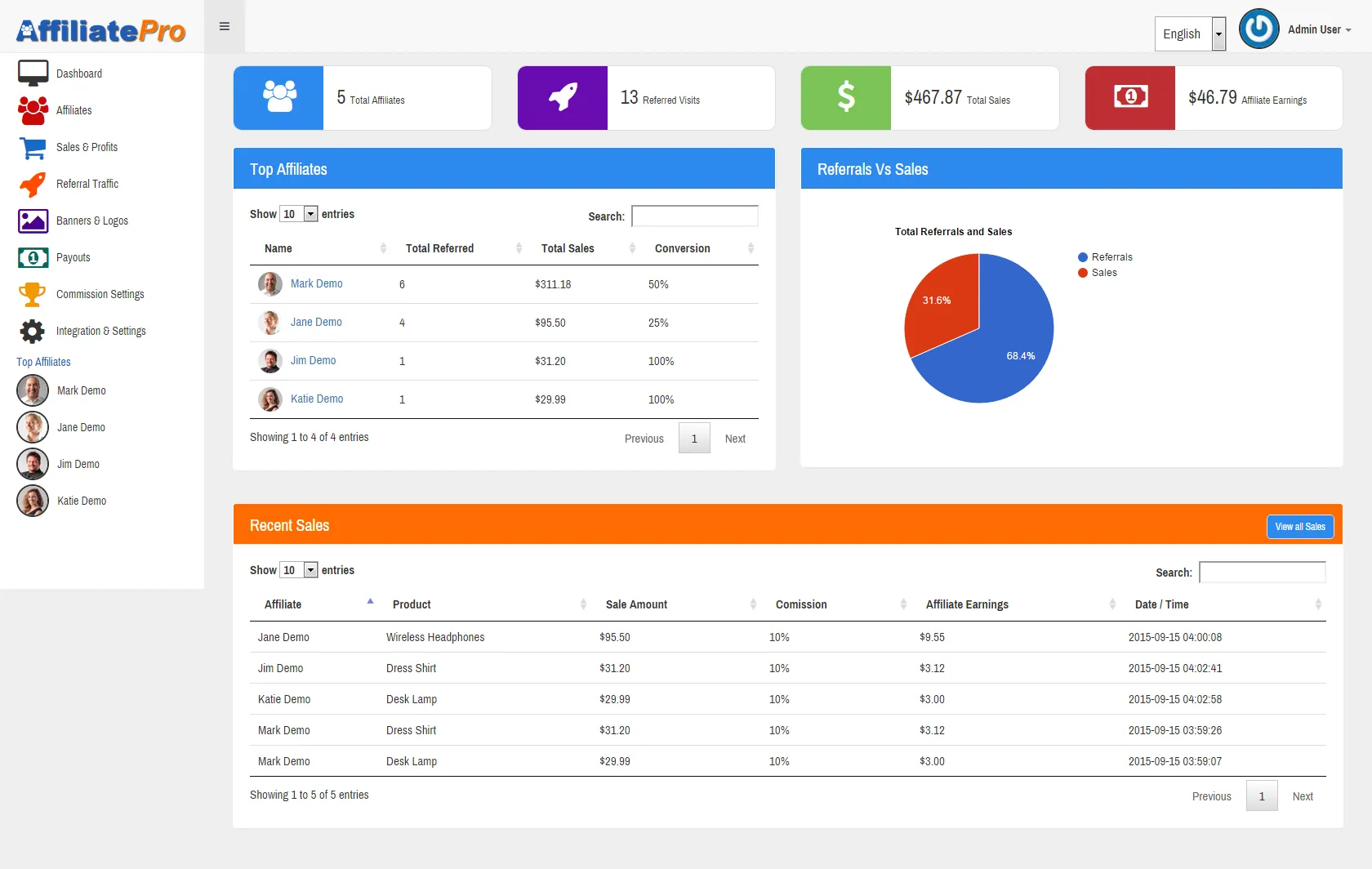
Task: Sort Top Affiliates table by Conversion column
Action: [683, 248]
